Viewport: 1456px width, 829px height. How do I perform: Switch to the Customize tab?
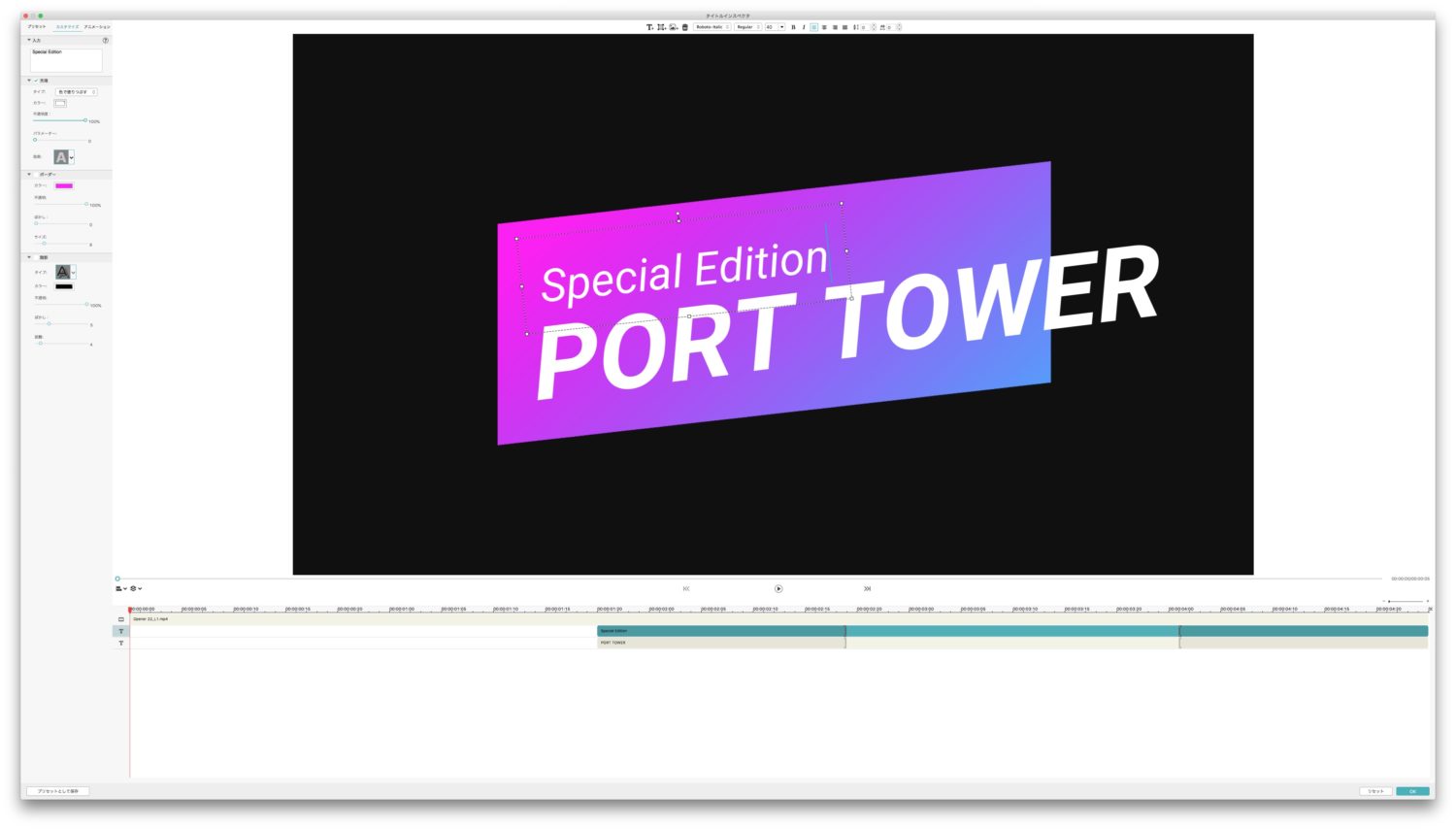click(x=67, y=26)
